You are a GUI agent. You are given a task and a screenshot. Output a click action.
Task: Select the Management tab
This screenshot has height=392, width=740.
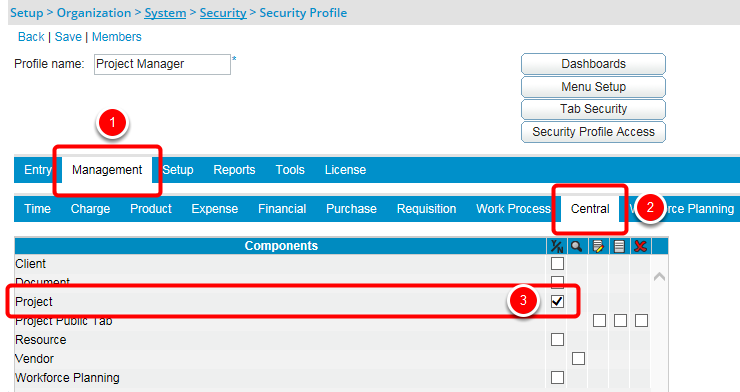[107, 170]
